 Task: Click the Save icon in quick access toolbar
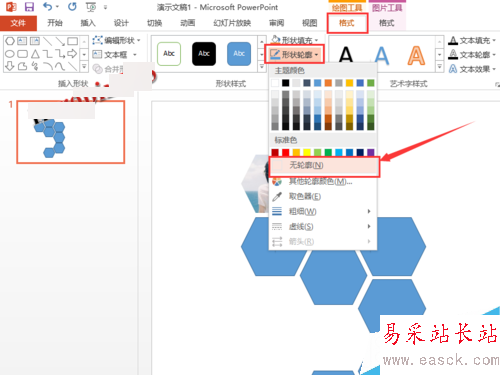click(x=29, y=7)
